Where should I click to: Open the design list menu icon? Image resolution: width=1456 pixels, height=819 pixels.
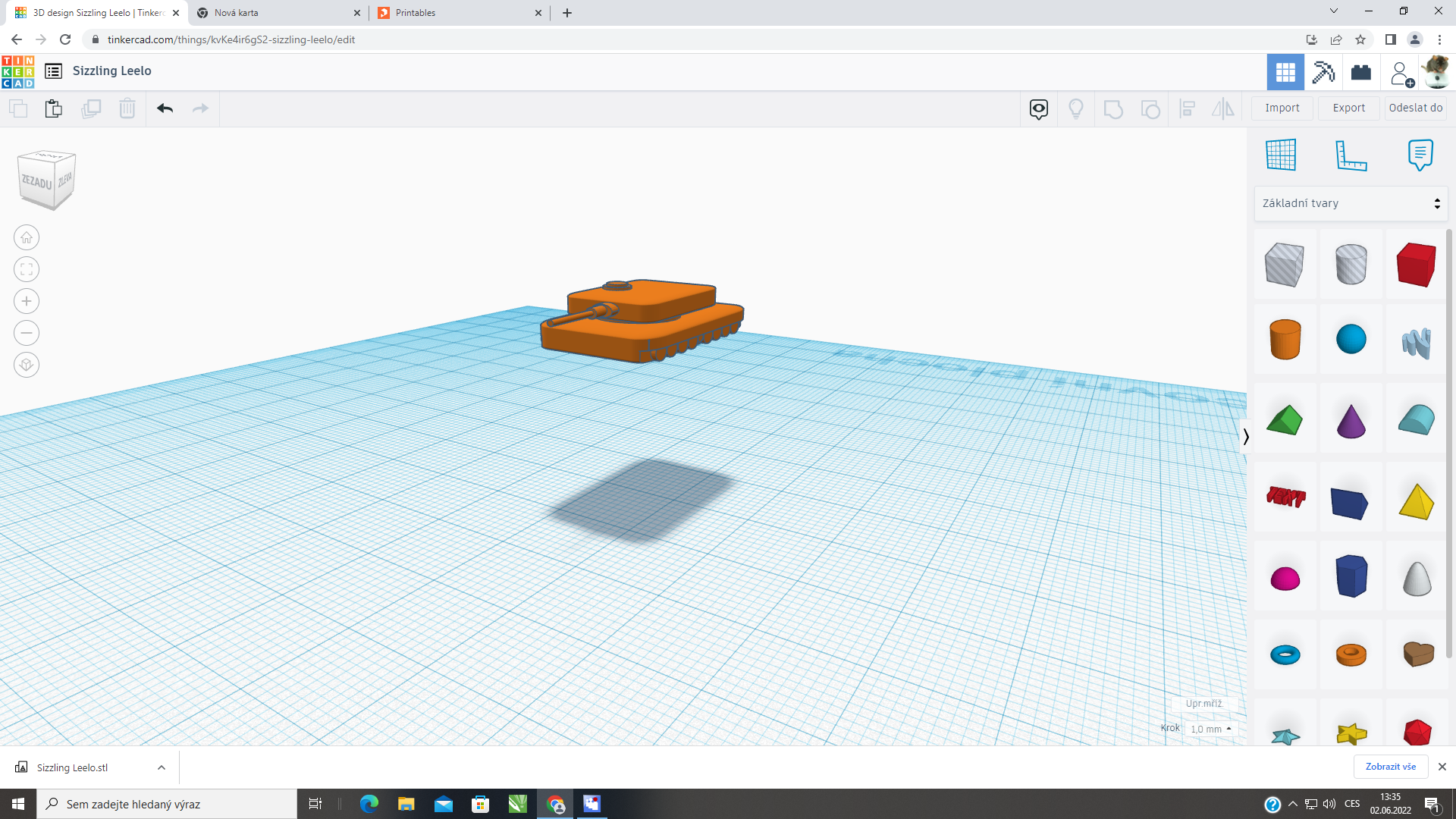point(53,71)
